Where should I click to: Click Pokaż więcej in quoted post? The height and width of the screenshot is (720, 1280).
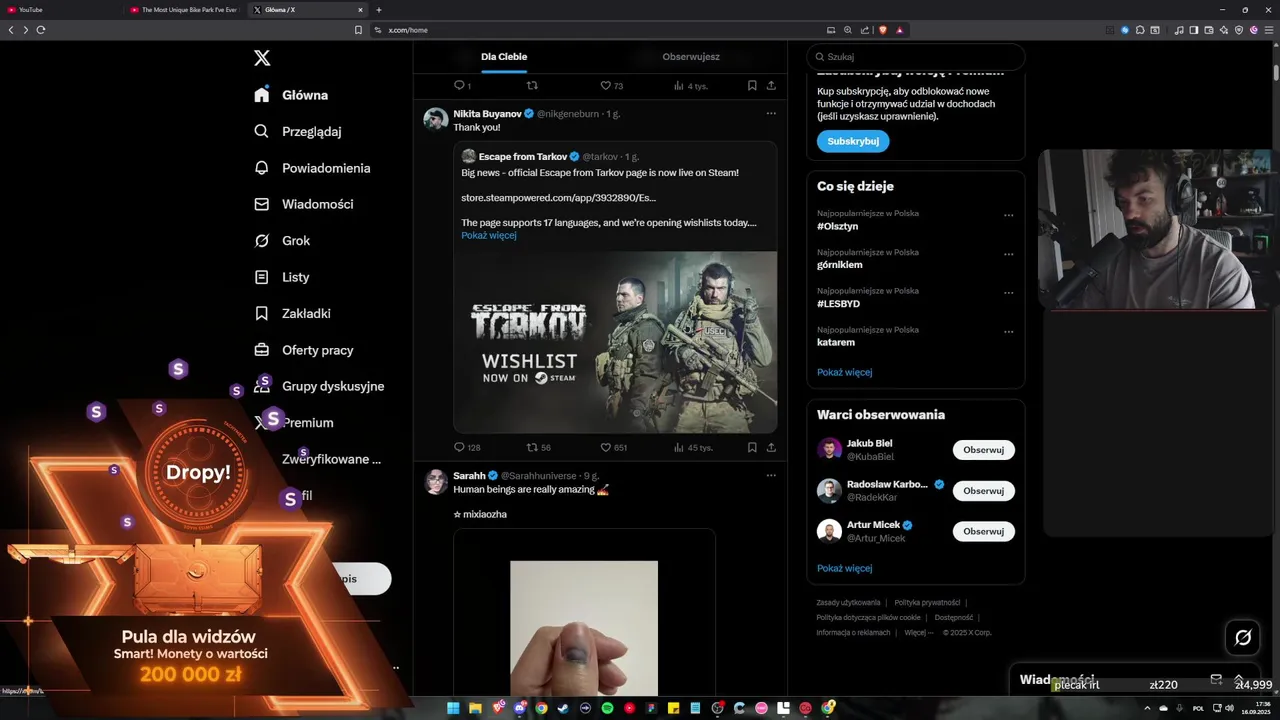489,236
